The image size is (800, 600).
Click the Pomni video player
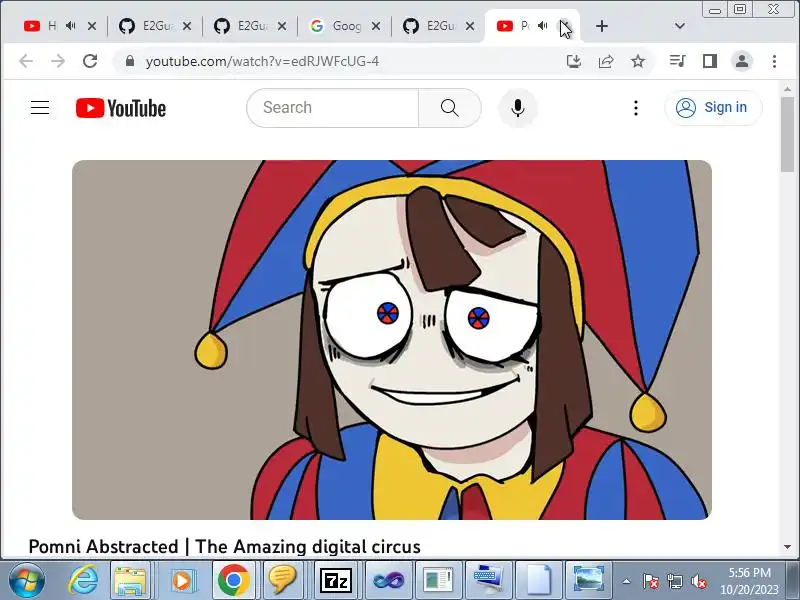[x=392, y=340]
